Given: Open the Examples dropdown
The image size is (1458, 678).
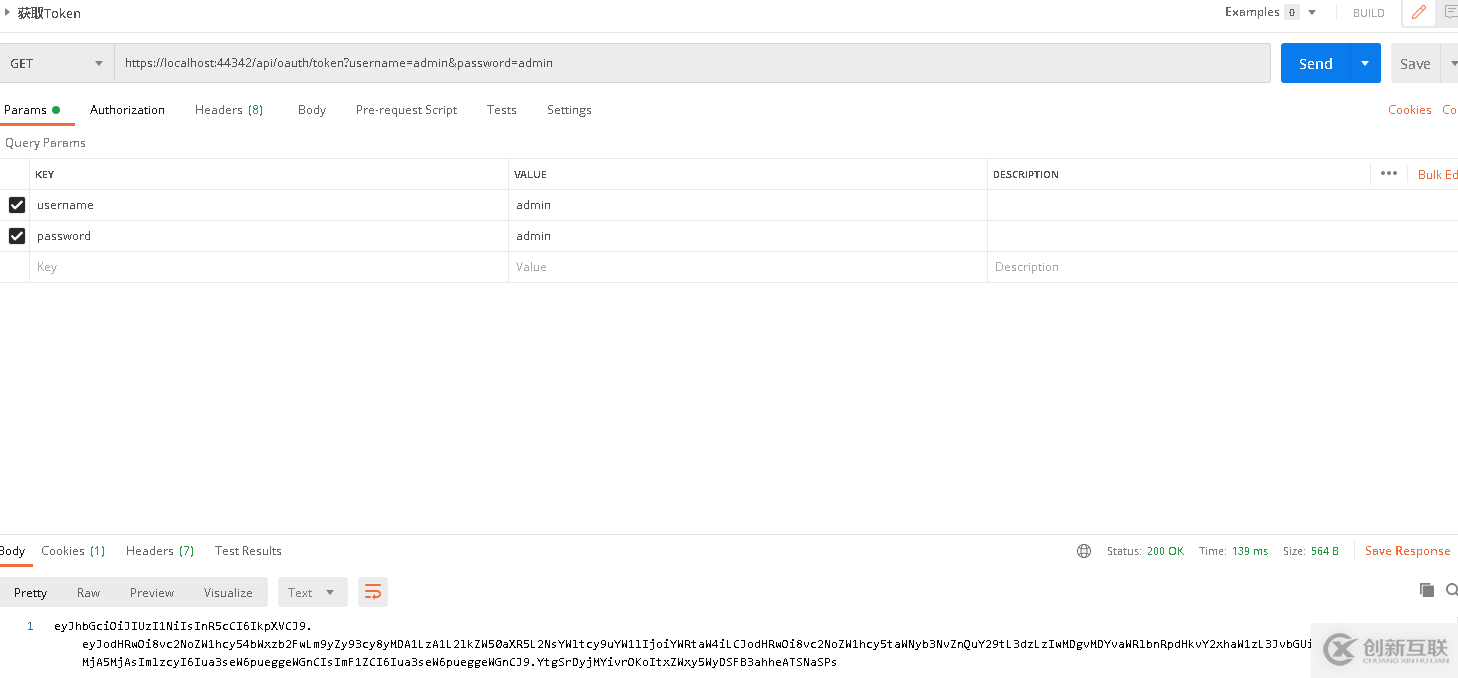Looking at the screenshot, I should click(1270, 12).
